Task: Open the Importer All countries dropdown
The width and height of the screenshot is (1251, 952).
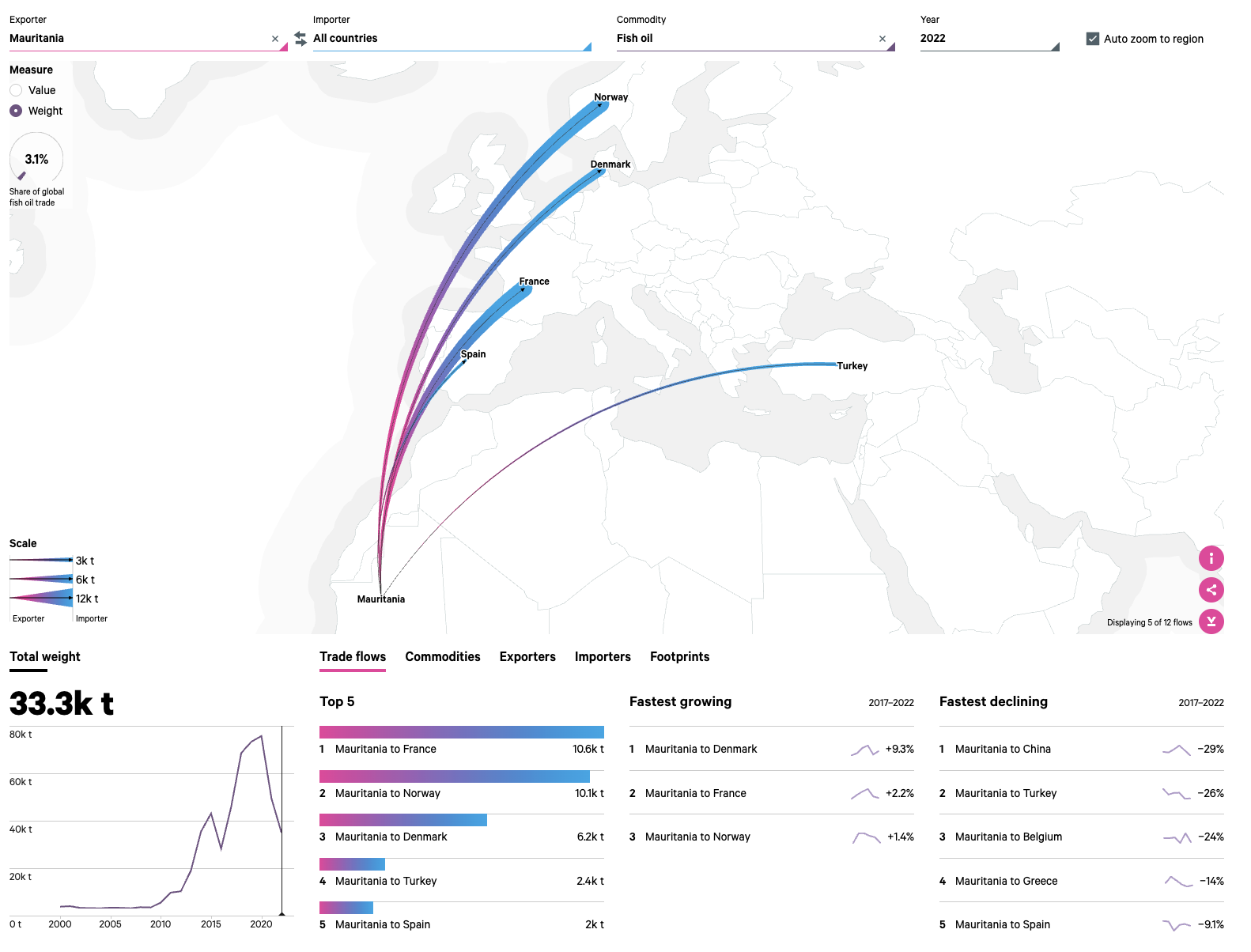Action: pyautogui.click(x=451, y=39)
